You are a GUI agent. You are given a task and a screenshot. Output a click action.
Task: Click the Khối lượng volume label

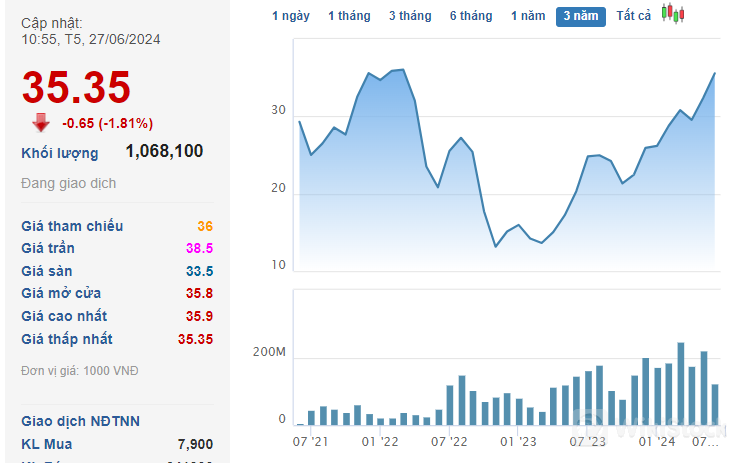(x=60, y=153)
